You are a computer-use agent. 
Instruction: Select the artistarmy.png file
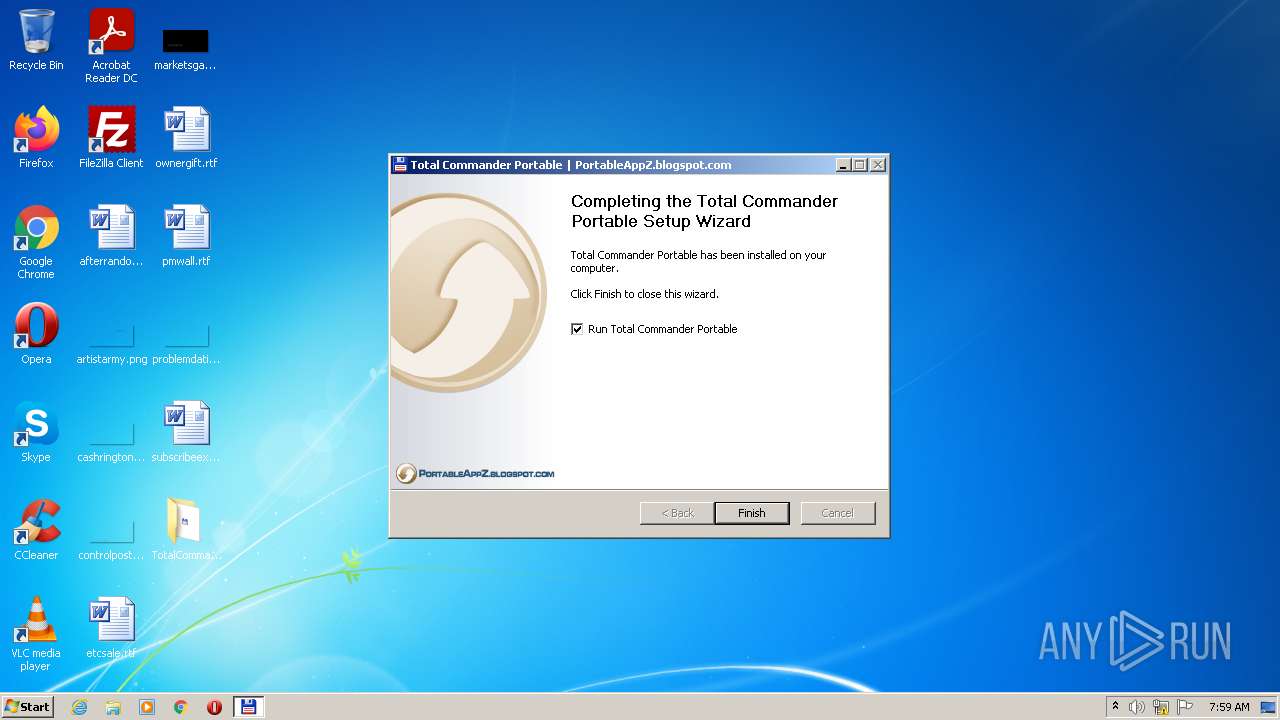(x=111, y=345)
